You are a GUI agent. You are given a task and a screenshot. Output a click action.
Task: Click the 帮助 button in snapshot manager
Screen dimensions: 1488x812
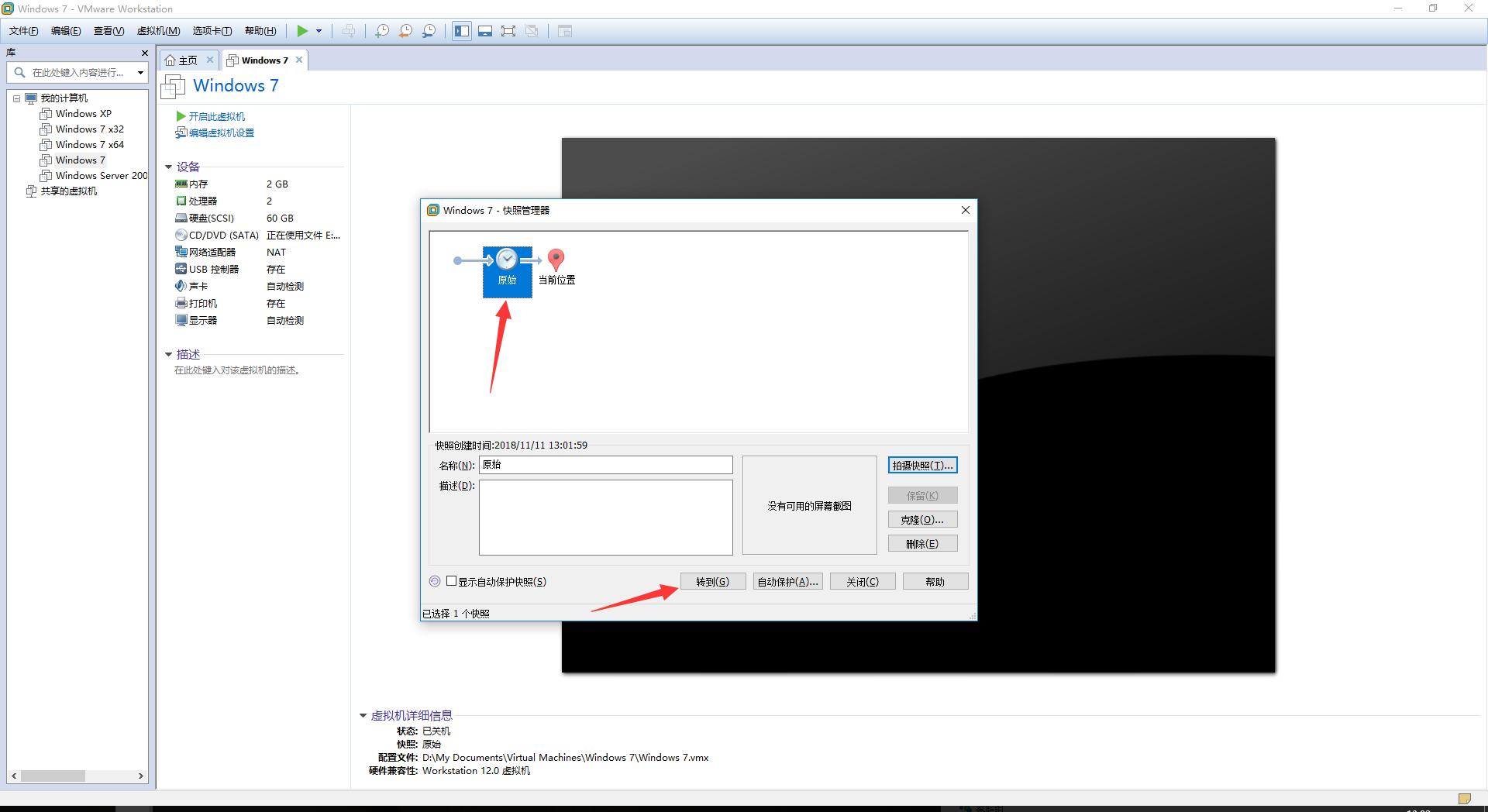[935, 582]
